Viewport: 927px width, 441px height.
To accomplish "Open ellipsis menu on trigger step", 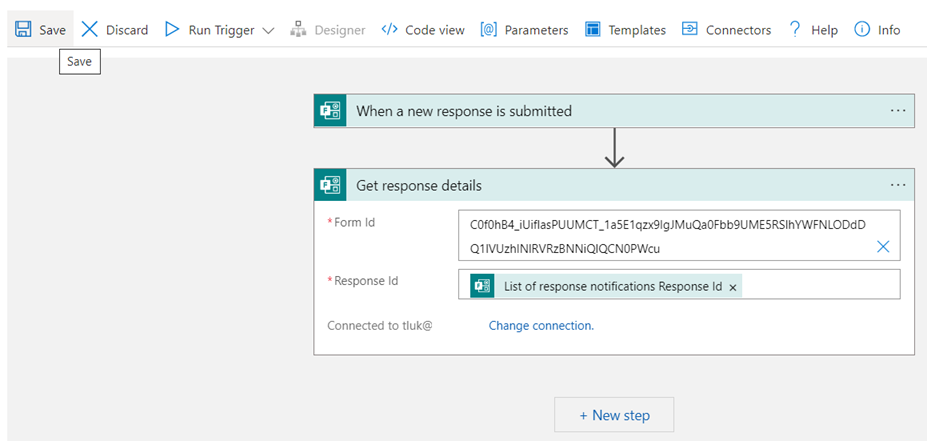I will [x=897, y=111].
